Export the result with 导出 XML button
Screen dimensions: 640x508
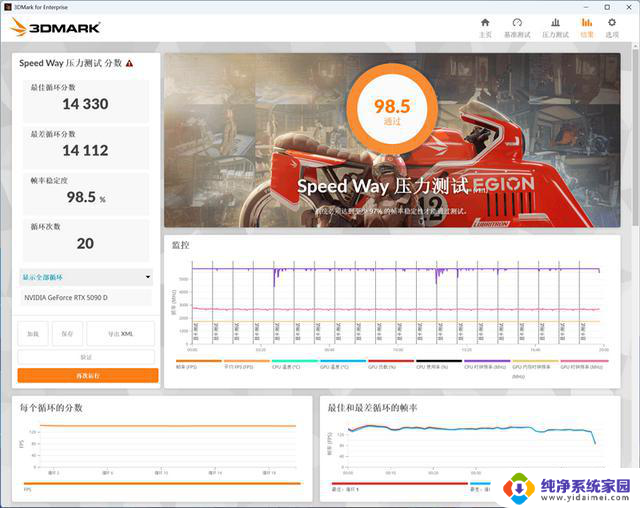[x=120, y=334]
